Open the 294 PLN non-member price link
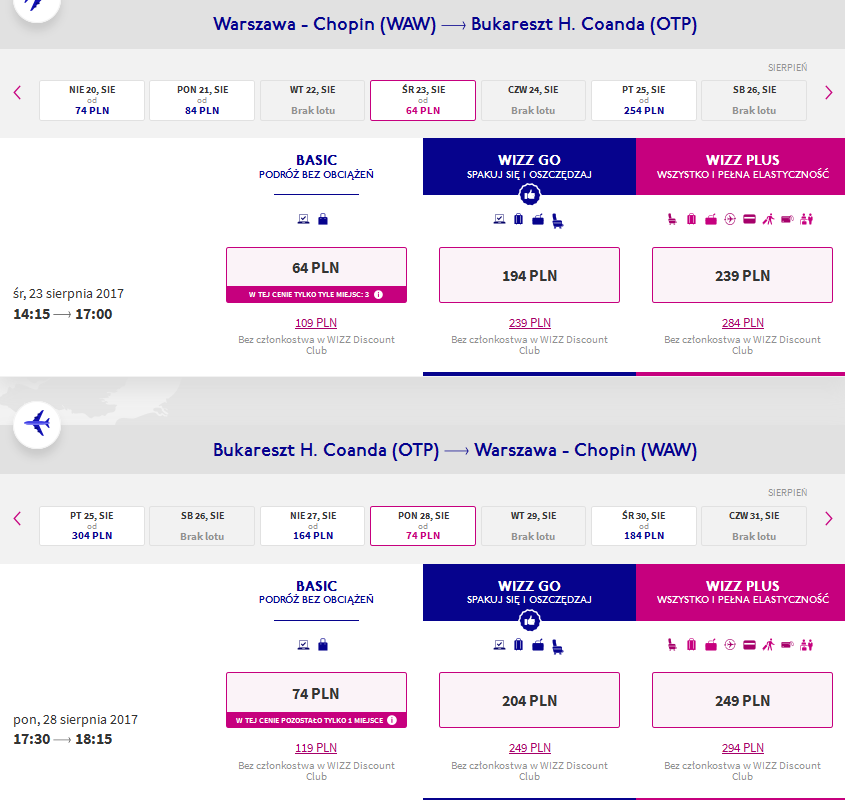845x800 pixels. 743,748
